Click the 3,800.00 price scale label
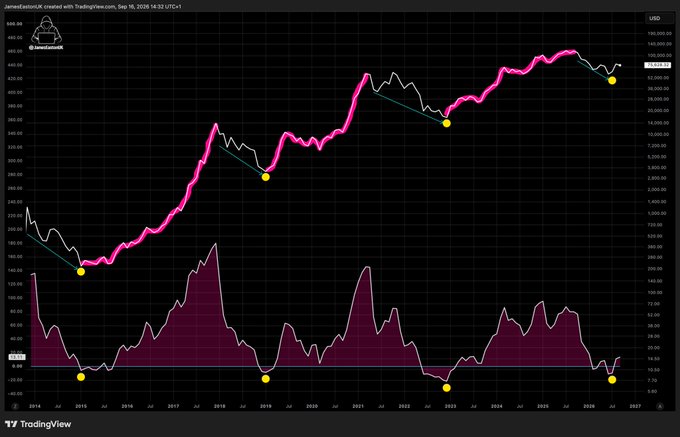Viewport: 680px width, 437px height. coord(659,167)
